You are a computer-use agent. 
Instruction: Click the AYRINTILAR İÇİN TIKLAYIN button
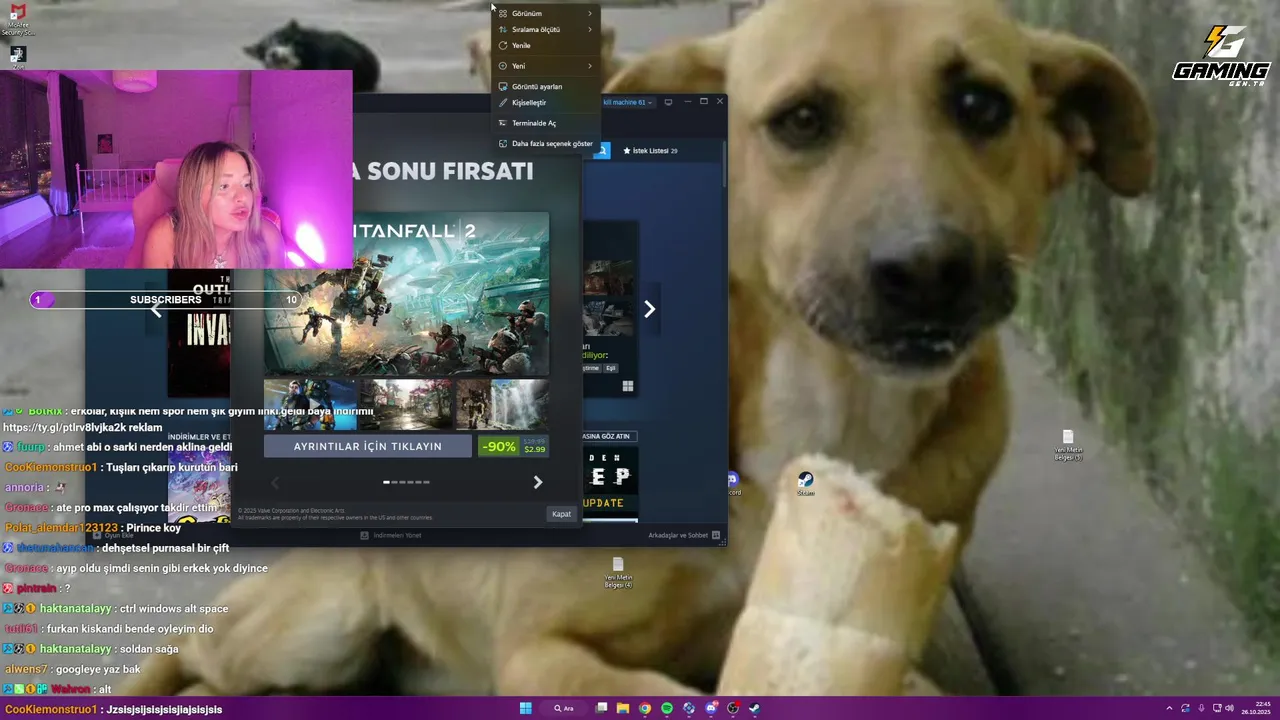367,447
